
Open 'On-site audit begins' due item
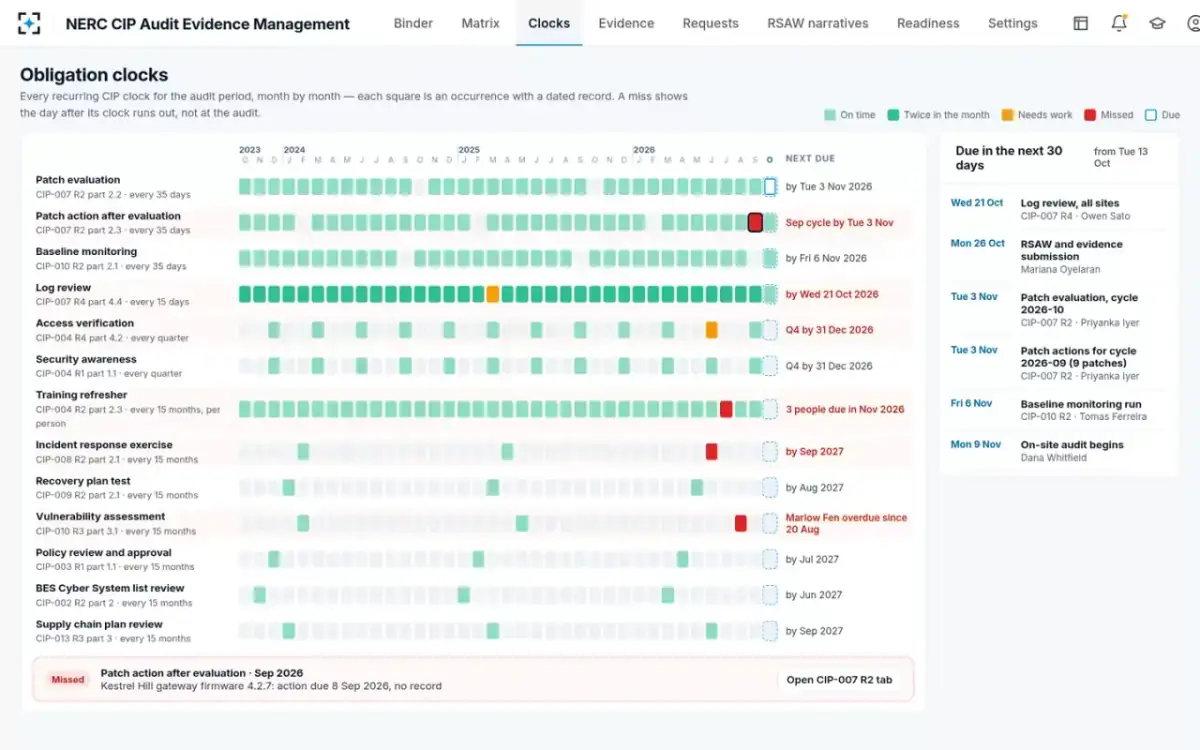click(1058, 450)
